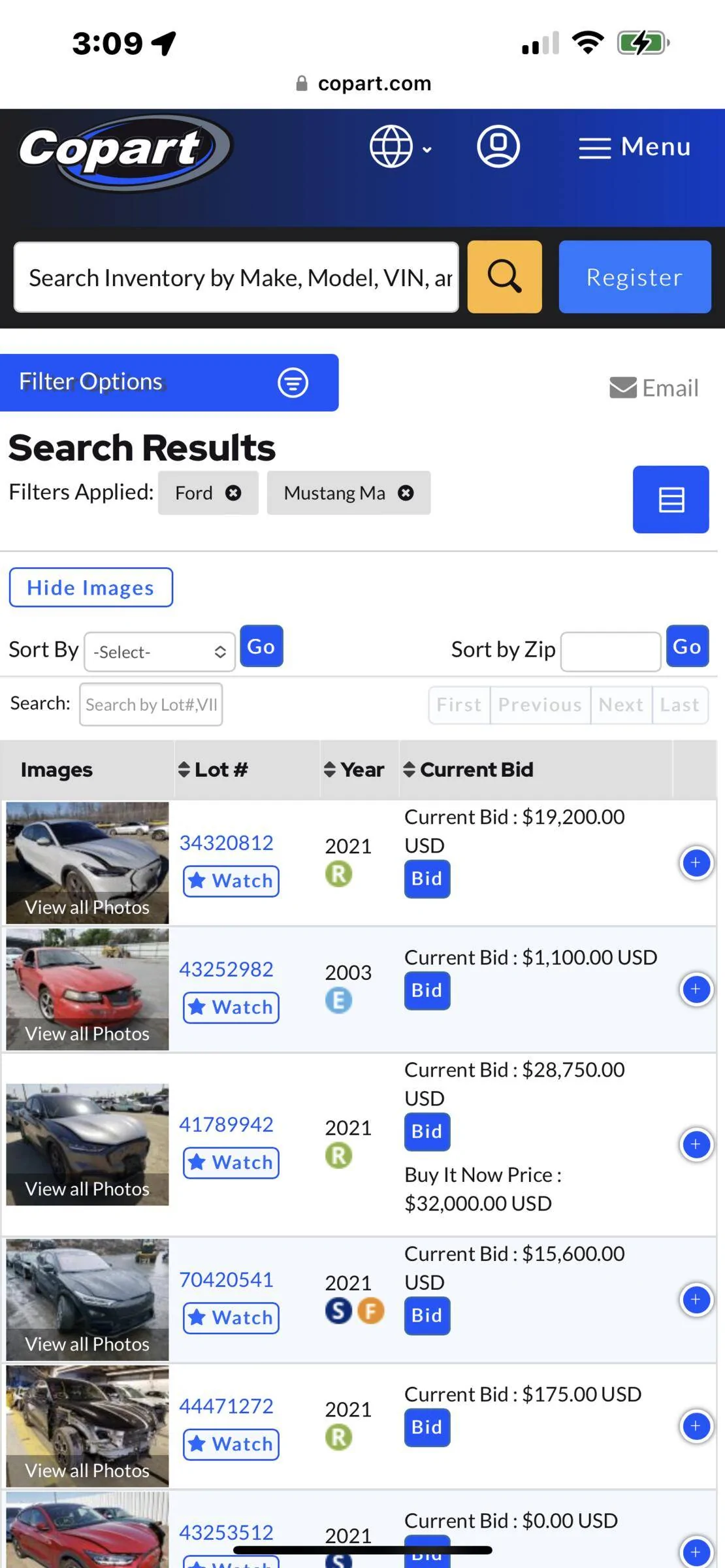This screenshot has width=725, height=1568.
Task: Open photo thumbnail for lot 43252982
Action: pos(88,989)
